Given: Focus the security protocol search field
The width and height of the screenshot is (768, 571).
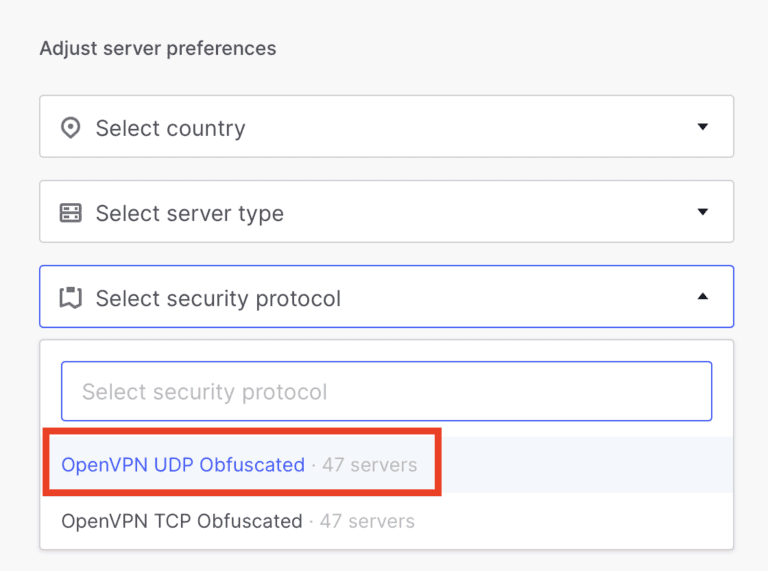Looking at the screenshot, I should point(386,391).
